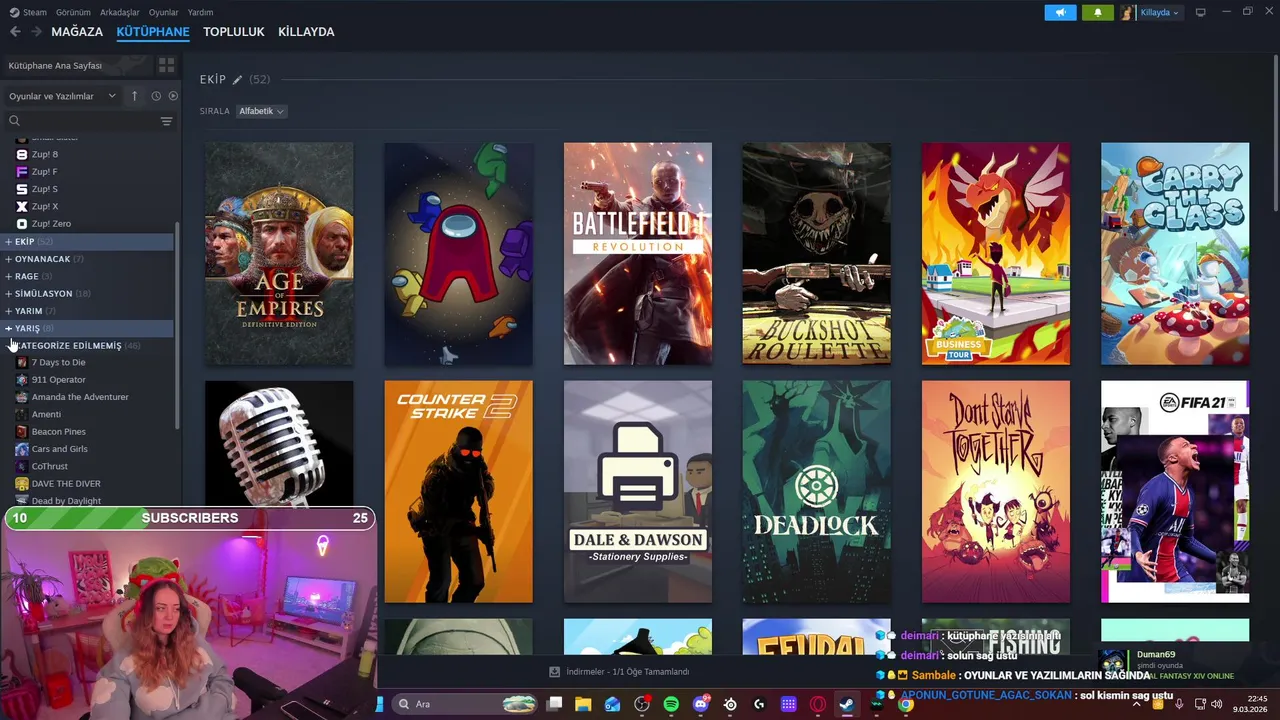Click the DAVE THE DIVER icon
The width and height of the screenshot is (1280, 720).
(22, 483)
